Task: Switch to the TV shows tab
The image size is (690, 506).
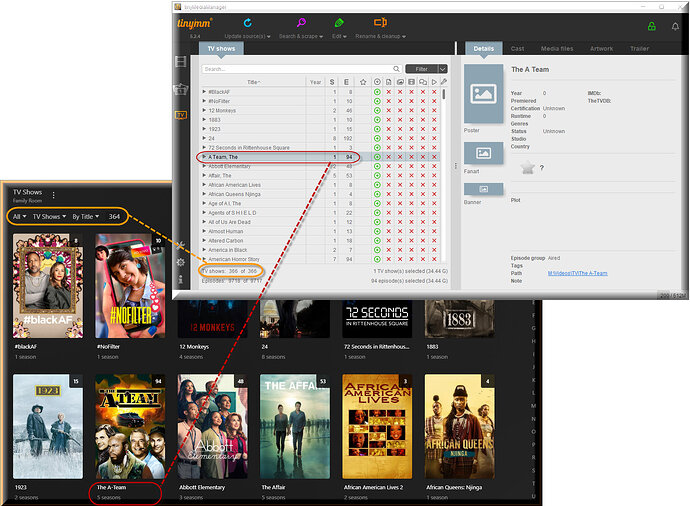Action: point(221,48)
